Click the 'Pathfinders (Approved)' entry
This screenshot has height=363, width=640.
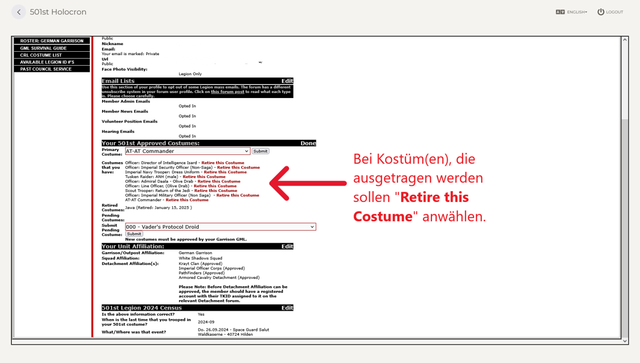point(202,273)
